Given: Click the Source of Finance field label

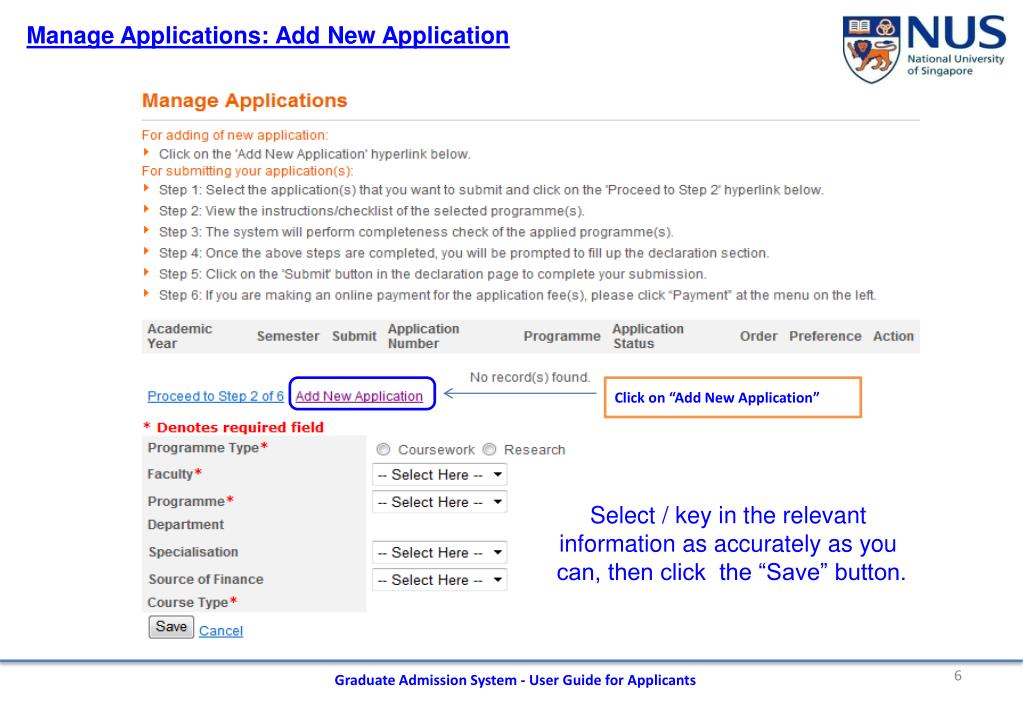Looking at the screenshot, I should pyautogui.click(x=206, y=579).
